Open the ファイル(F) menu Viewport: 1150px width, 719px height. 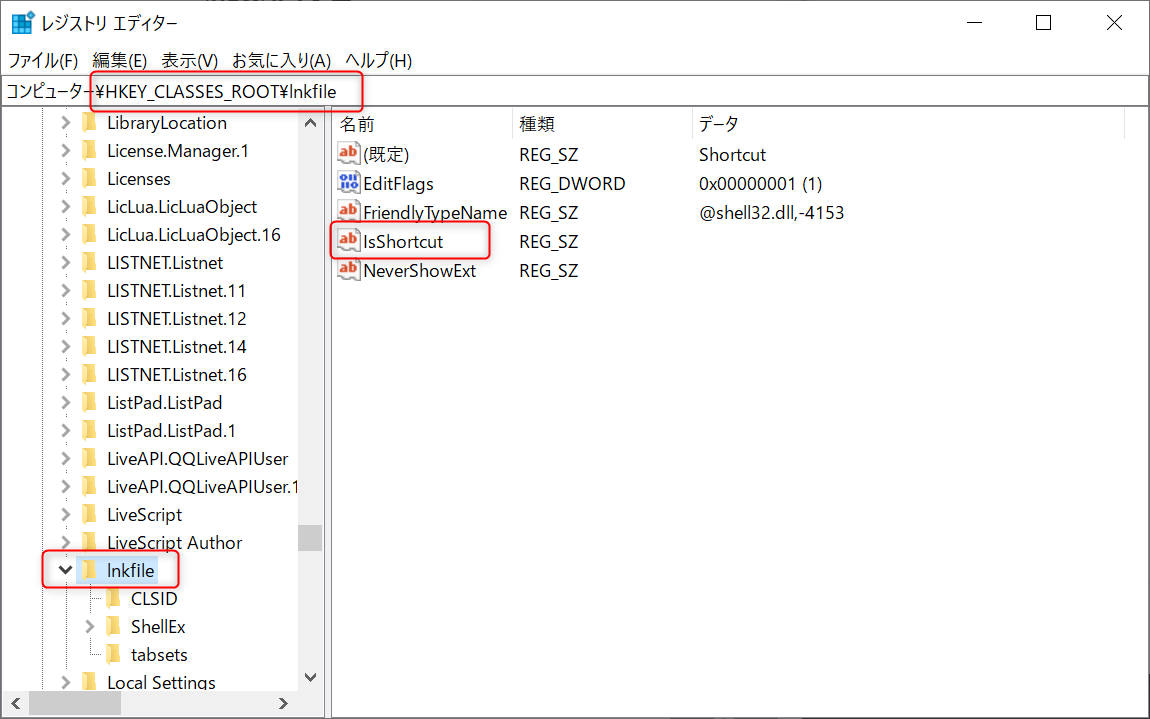(43, 61)
